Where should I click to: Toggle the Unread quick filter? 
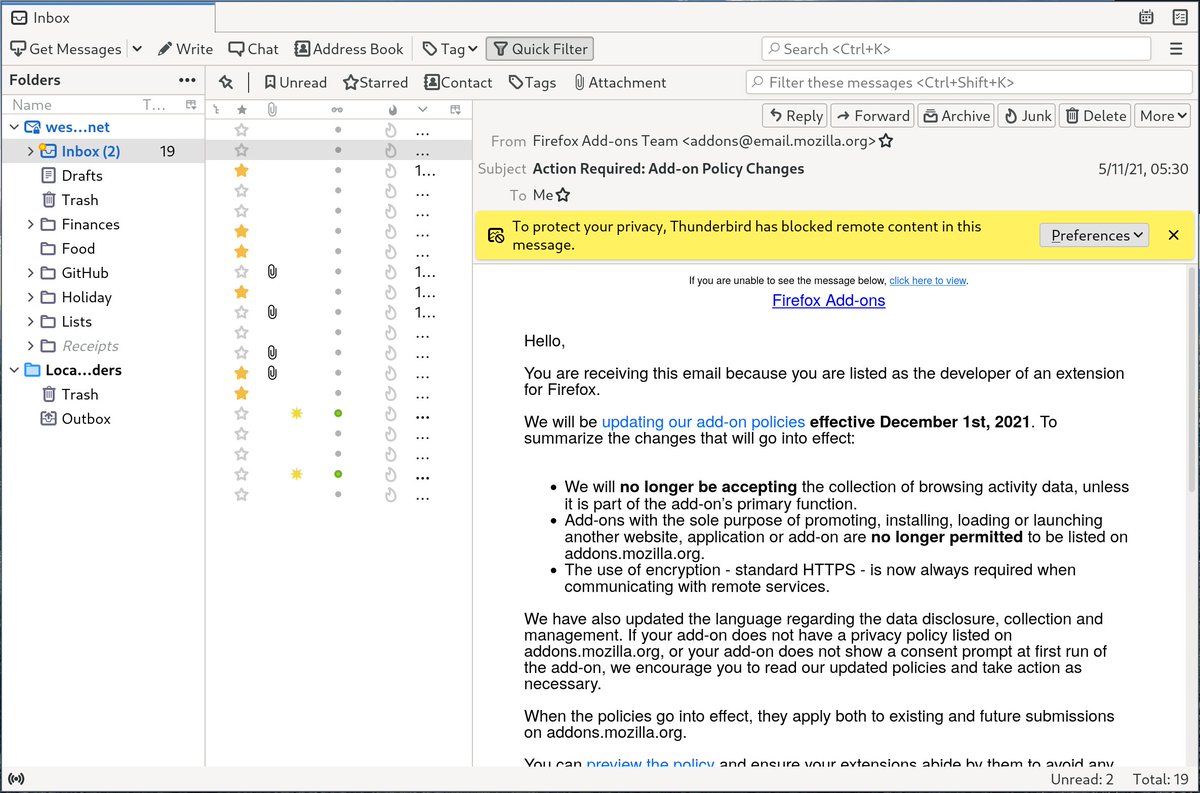[x=295, y=82]
